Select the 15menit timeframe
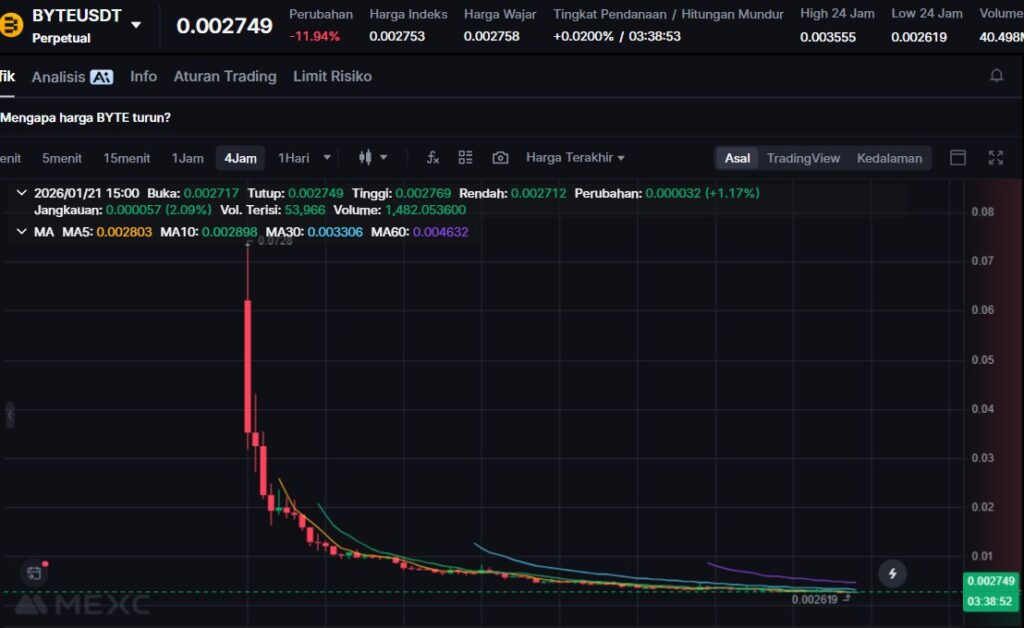Screen dimensions: 1024x628 [127, 158]
